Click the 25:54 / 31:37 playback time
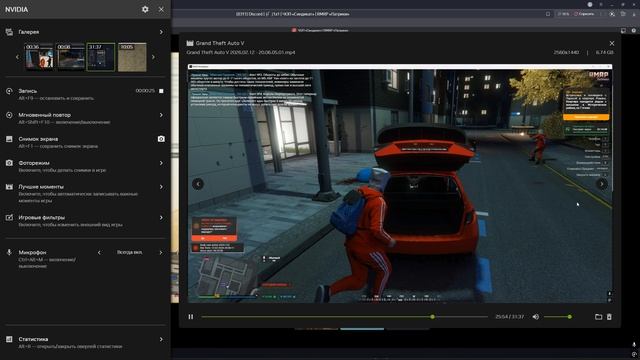640x360 pixels. coord(509,317)
